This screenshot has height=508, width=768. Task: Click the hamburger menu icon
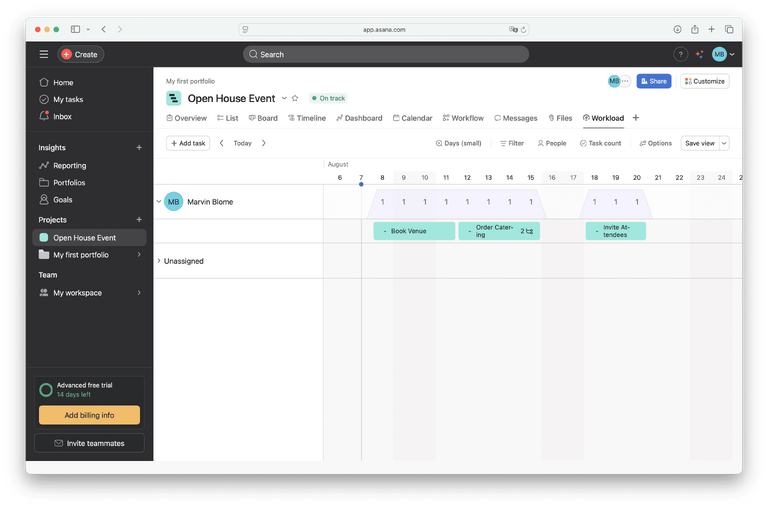(x=43, y=54)
